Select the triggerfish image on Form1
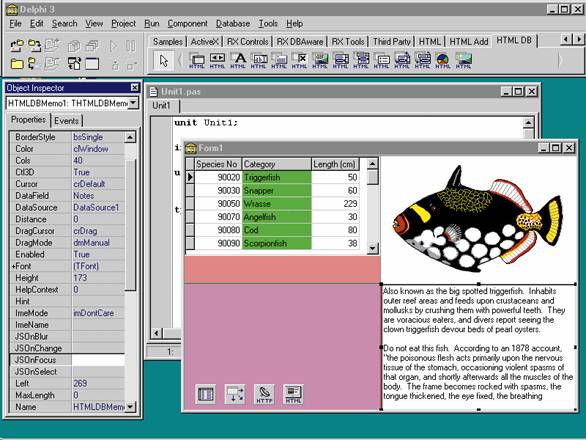Viewport: 586px width, 440px height. [477, 219]
